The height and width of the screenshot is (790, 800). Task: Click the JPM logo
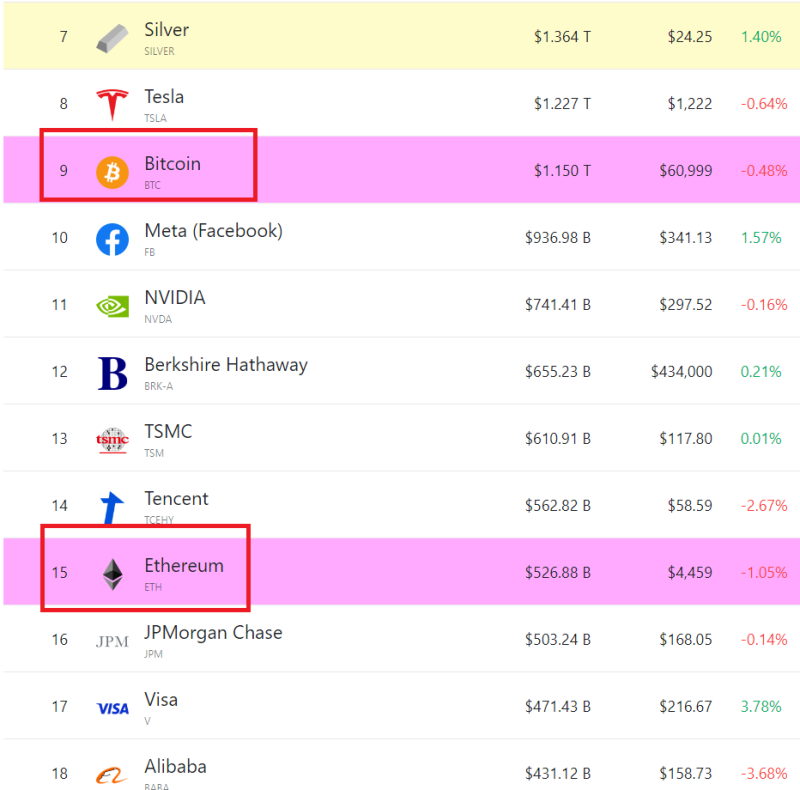pyautogui.click(x=112, y=641)
